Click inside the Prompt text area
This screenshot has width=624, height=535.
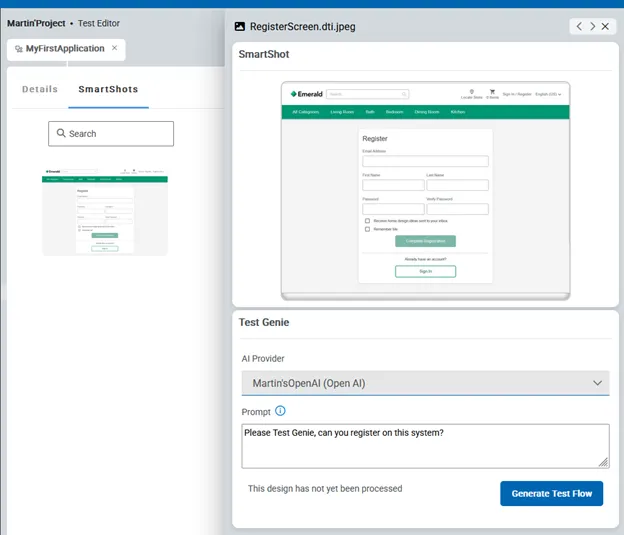pos(425,446)
